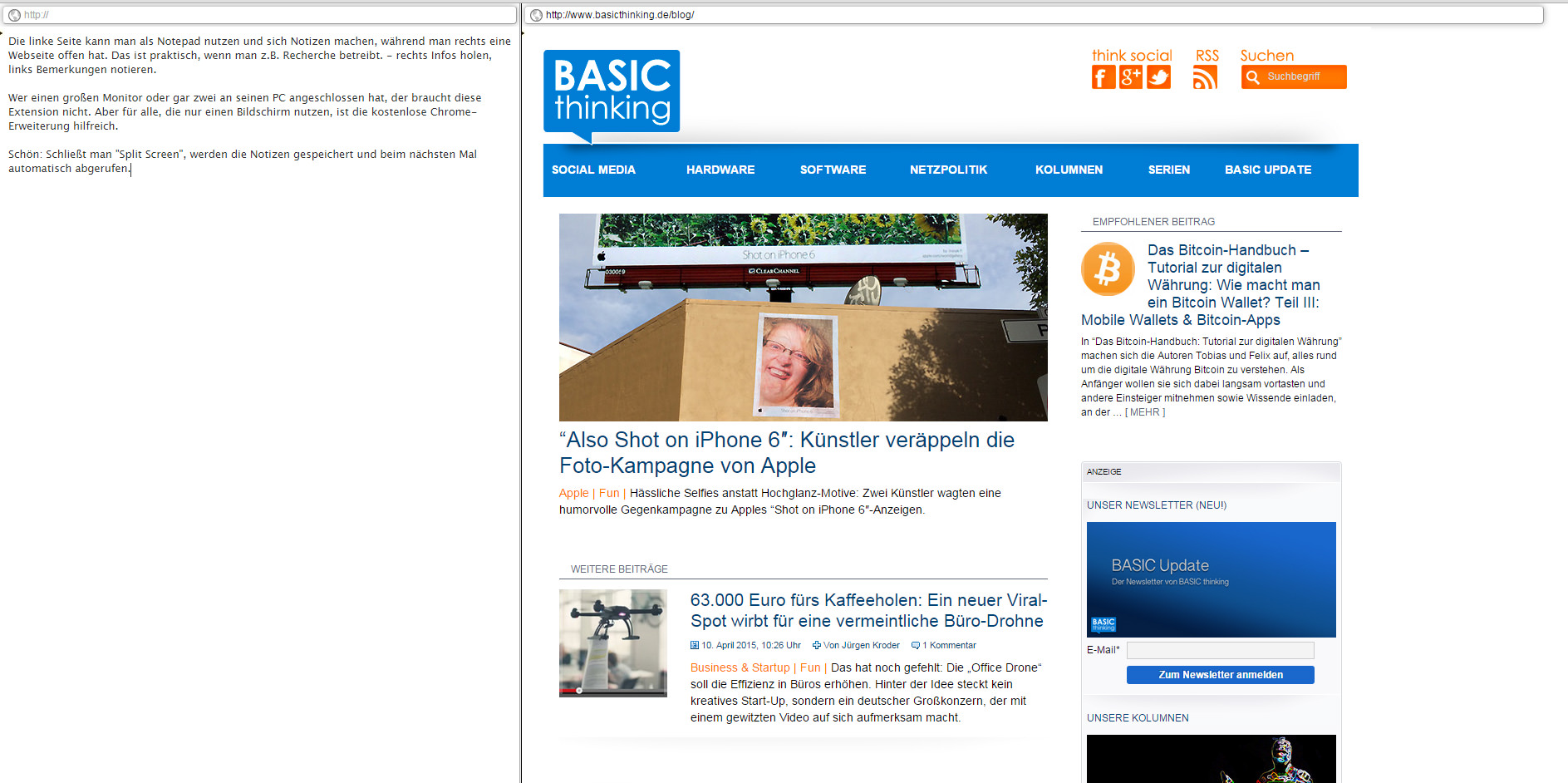Click the basicthinking.de URL field
The height and width of the screenshot is (783, 1568).
(1034, 15)
